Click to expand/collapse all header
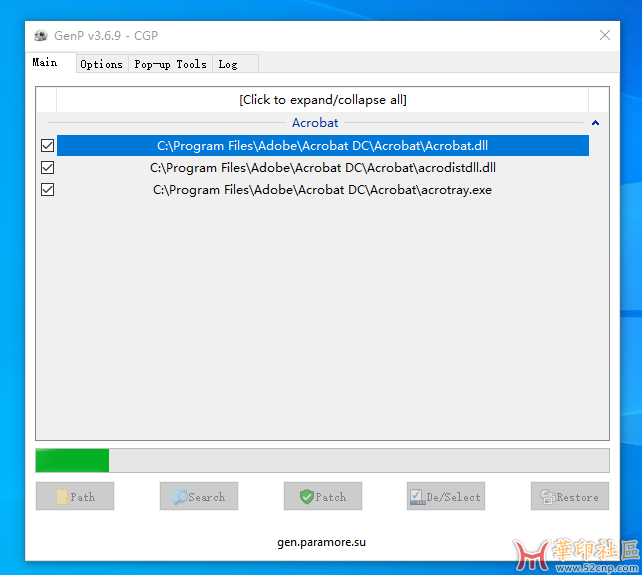Image resolution: width=642 pixels, height=575 pixels. pos(323,100)
